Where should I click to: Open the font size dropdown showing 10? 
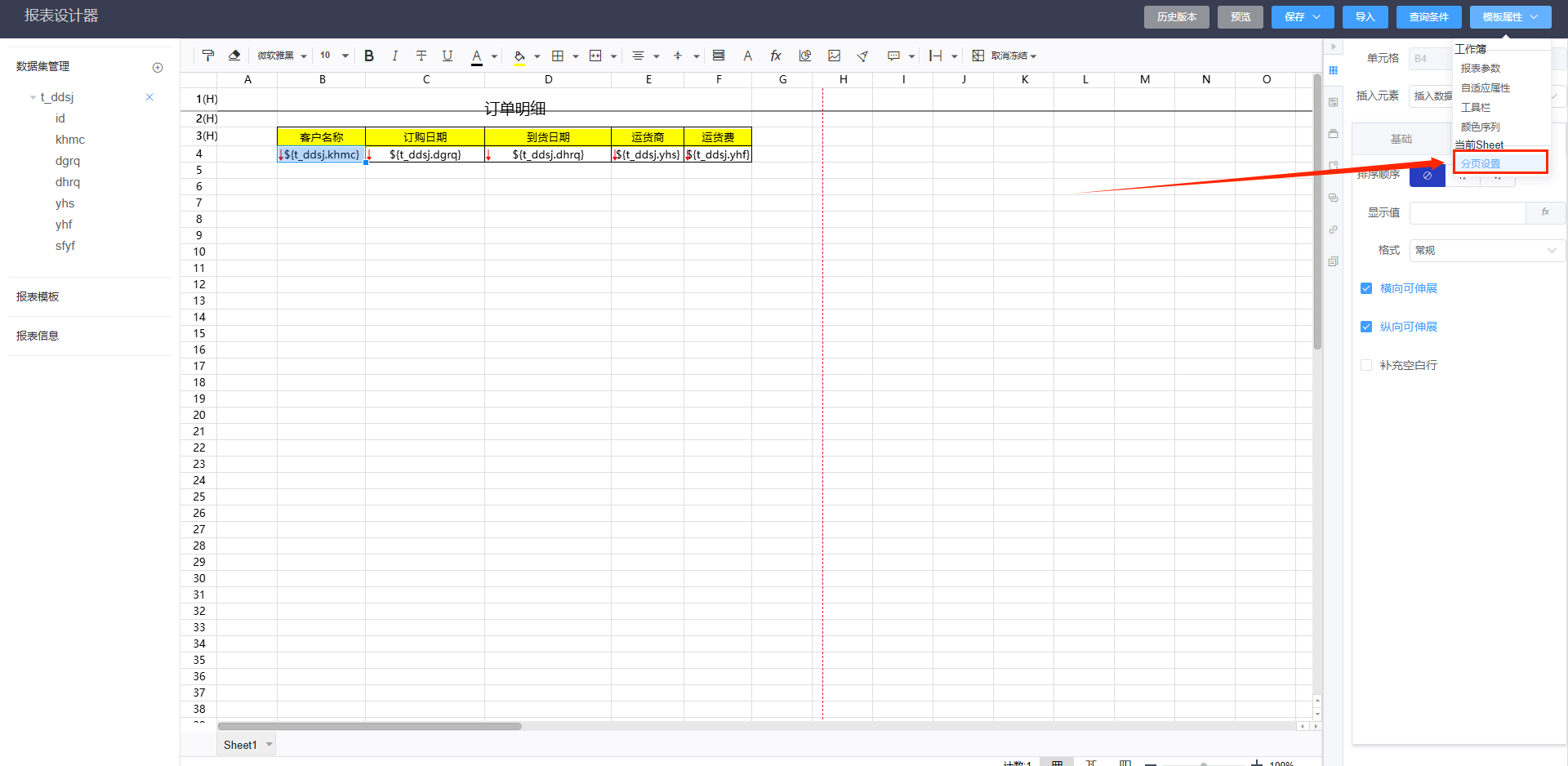334,56
